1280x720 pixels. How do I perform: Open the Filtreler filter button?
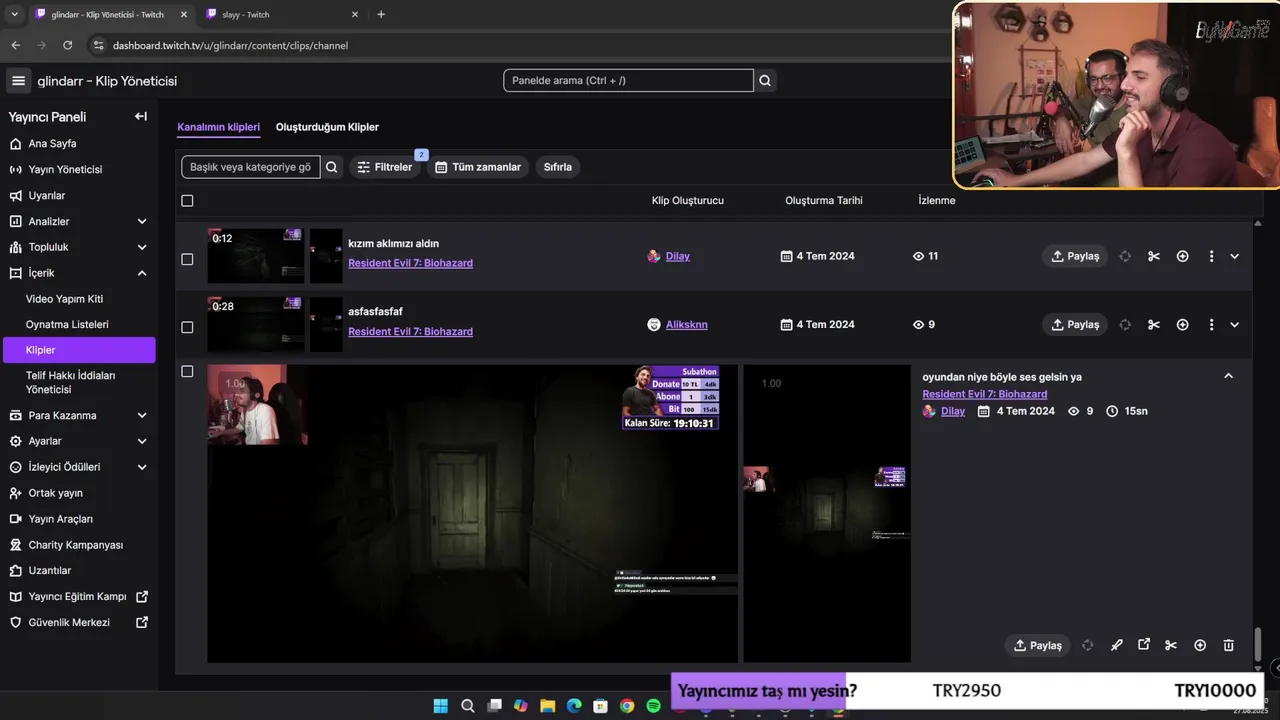[x=385, y=167]
